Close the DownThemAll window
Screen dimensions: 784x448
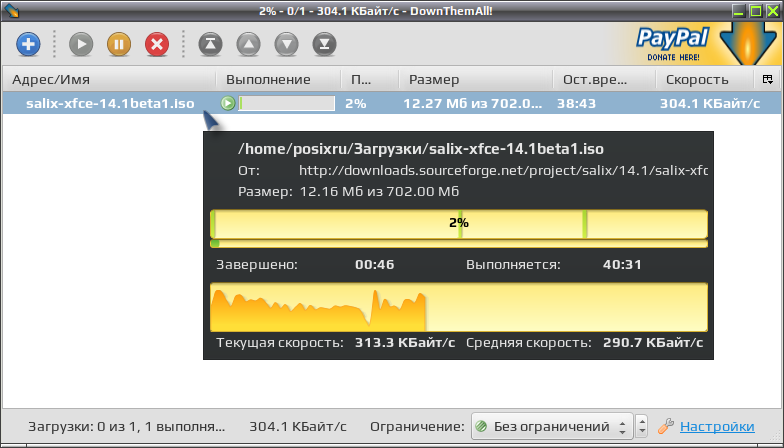tap(772, 10)
